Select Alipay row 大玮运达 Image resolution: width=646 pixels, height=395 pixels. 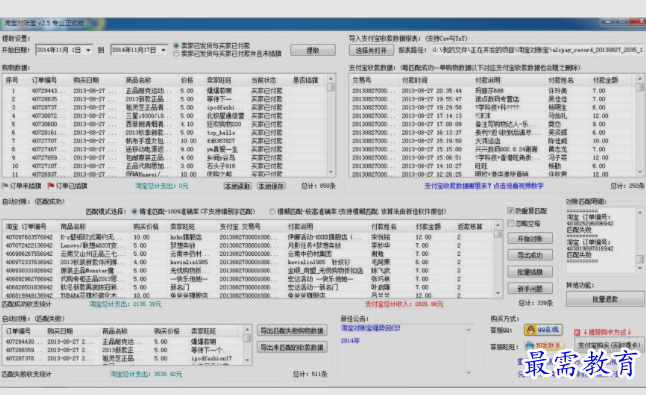492,141
